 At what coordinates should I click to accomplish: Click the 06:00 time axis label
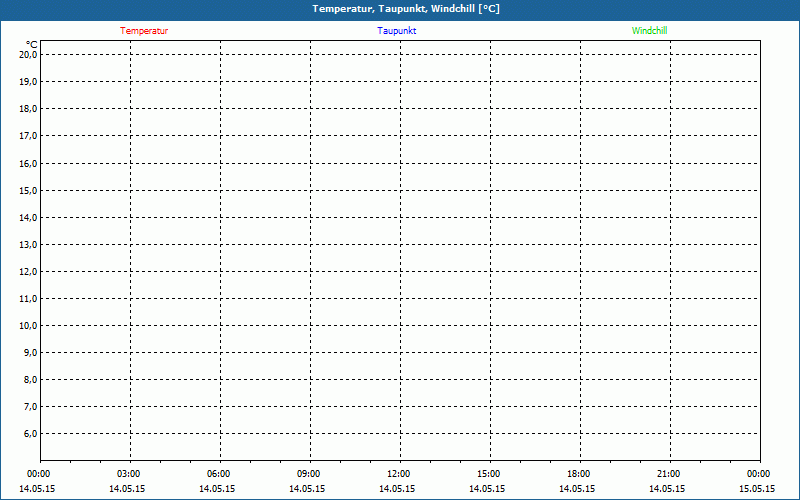(x=218, y=474)
